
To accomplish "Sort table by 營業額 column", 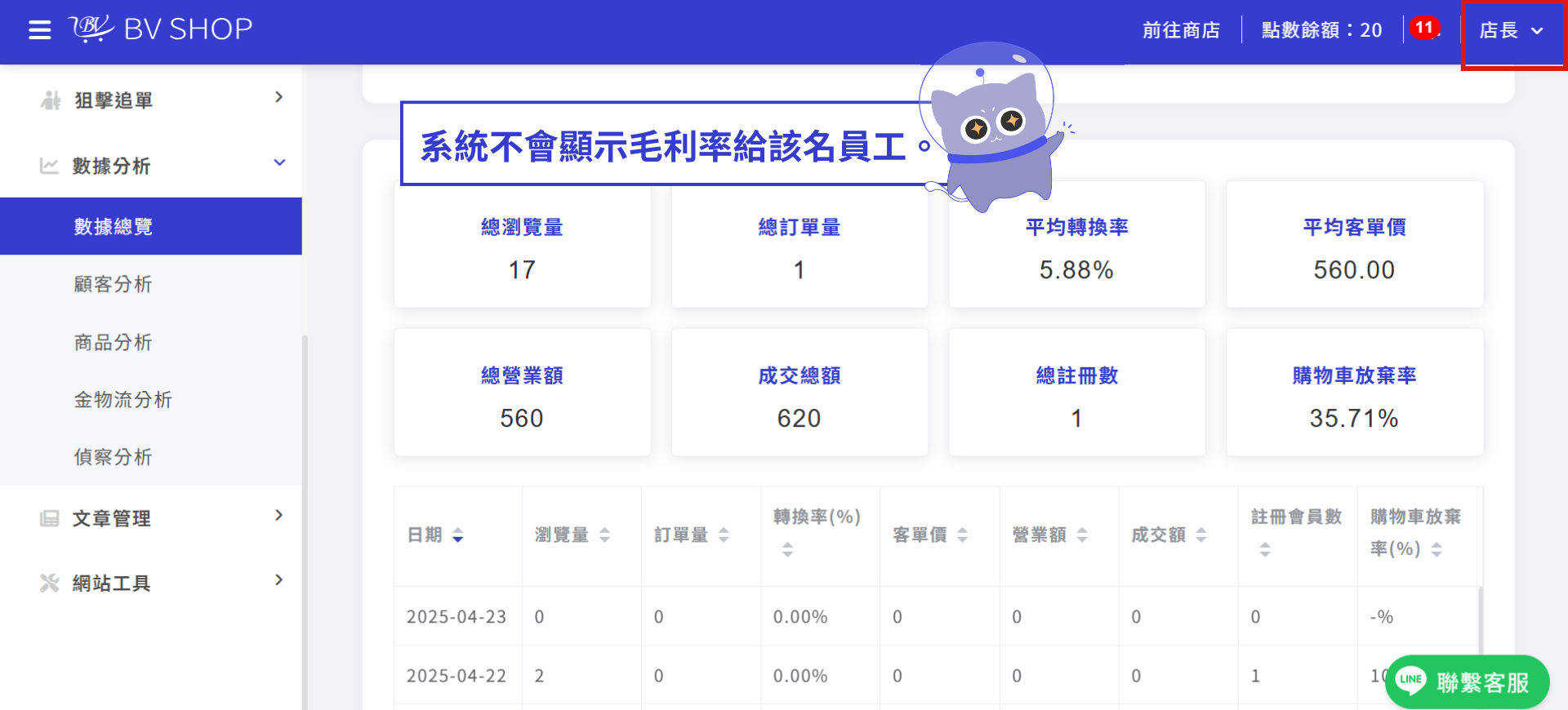I will pyautogui.click(x=1082, y=535).
